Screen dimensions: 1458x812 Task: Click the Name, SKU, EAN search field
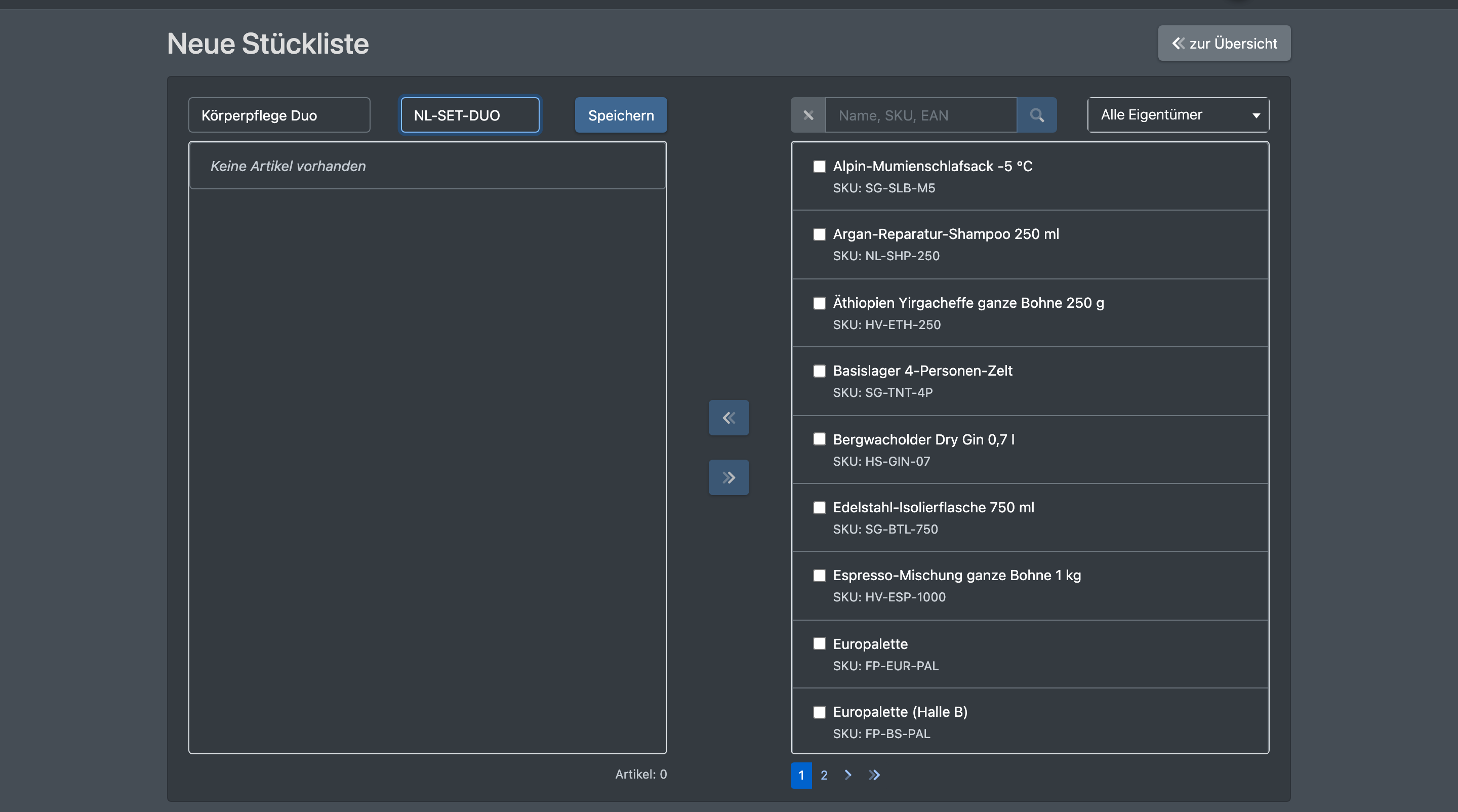tap(921, 115)
